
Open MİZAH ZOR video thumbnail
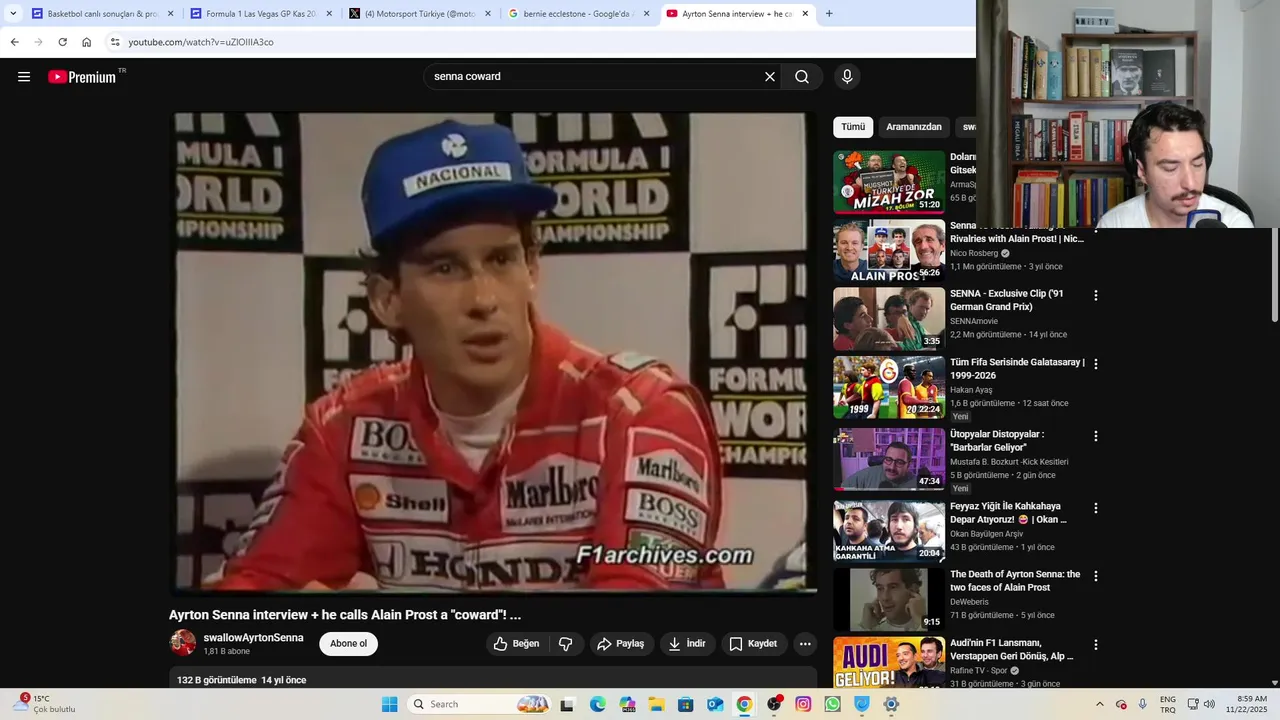[889, 182]
